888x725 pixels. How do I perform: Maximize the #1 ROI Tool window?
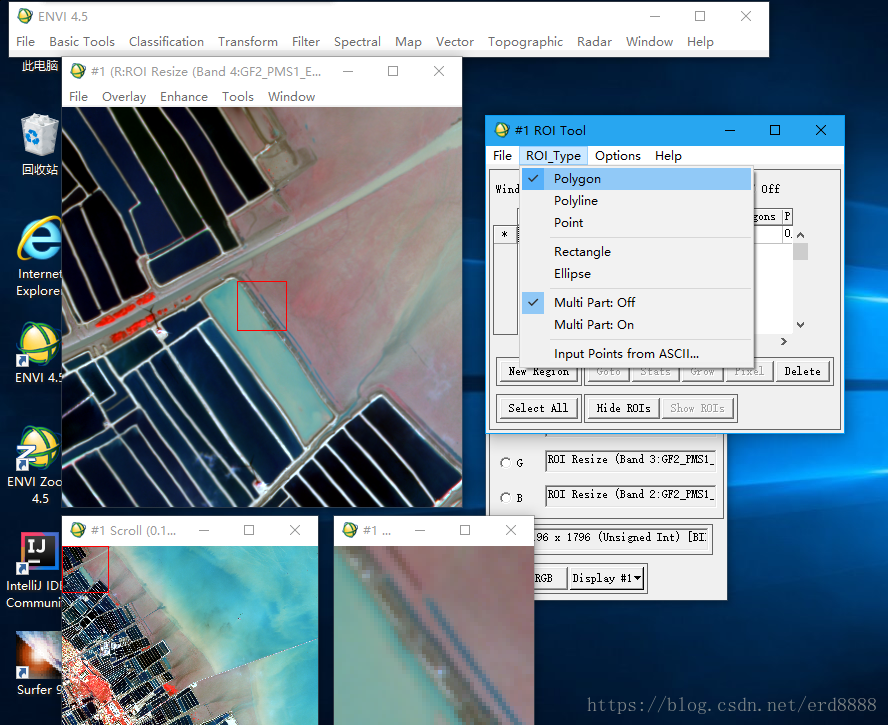[x=775, y=130]
